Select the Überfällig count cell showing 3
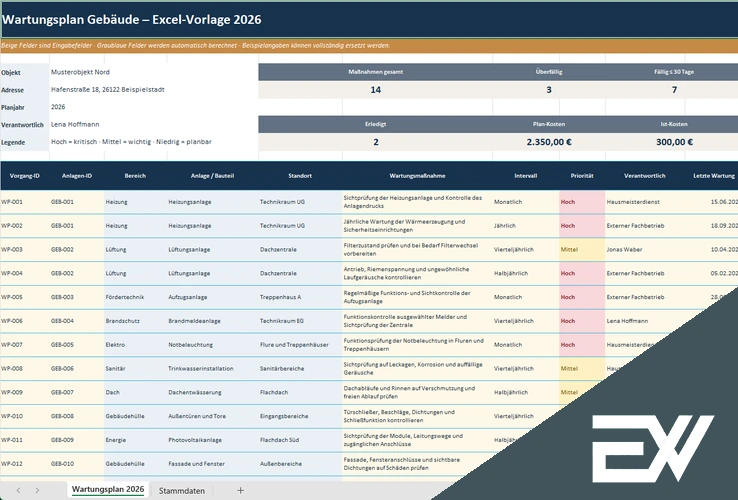The image size is (738, 500). tap(549, 89)
